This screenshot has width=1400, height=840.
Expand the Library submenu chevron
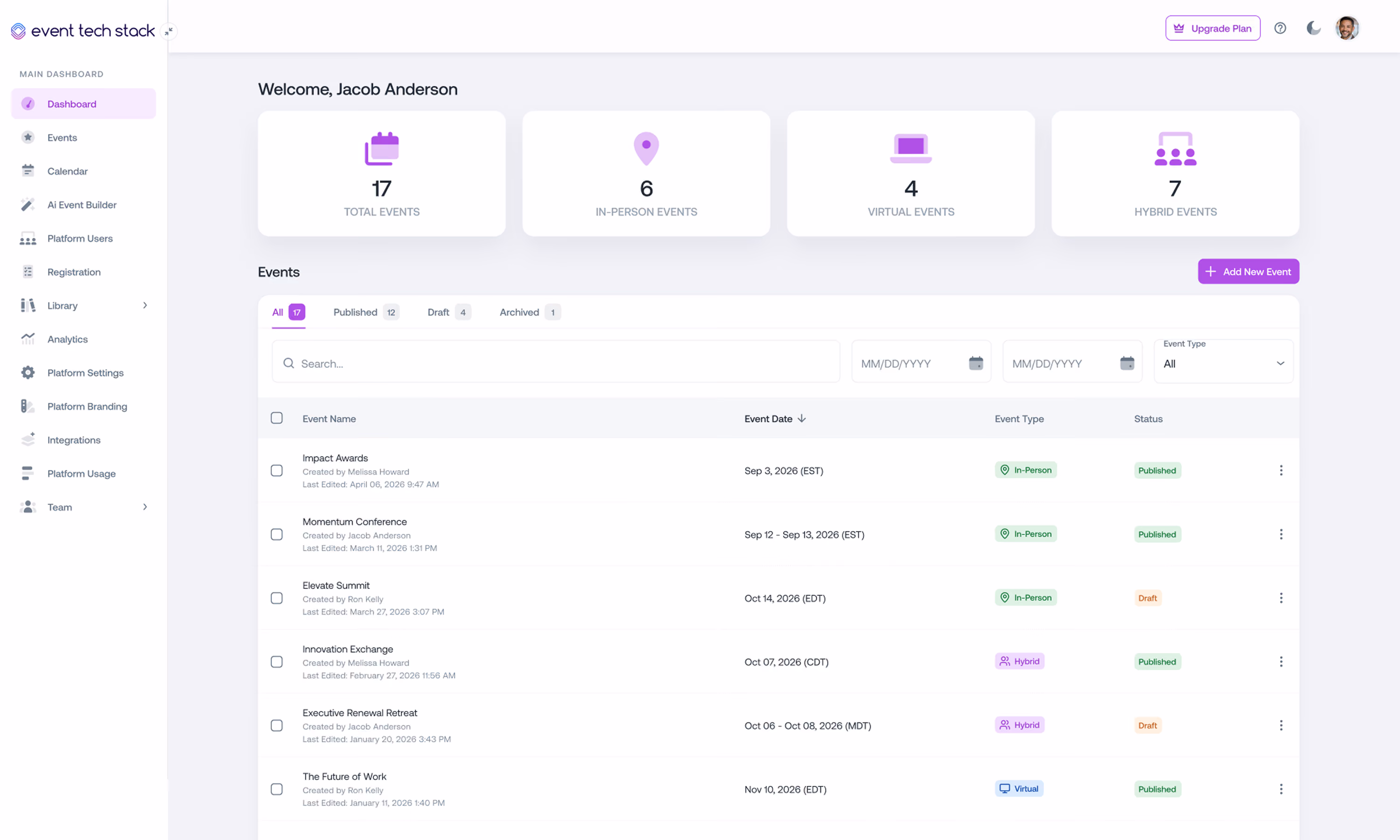[x=145, y=305]
